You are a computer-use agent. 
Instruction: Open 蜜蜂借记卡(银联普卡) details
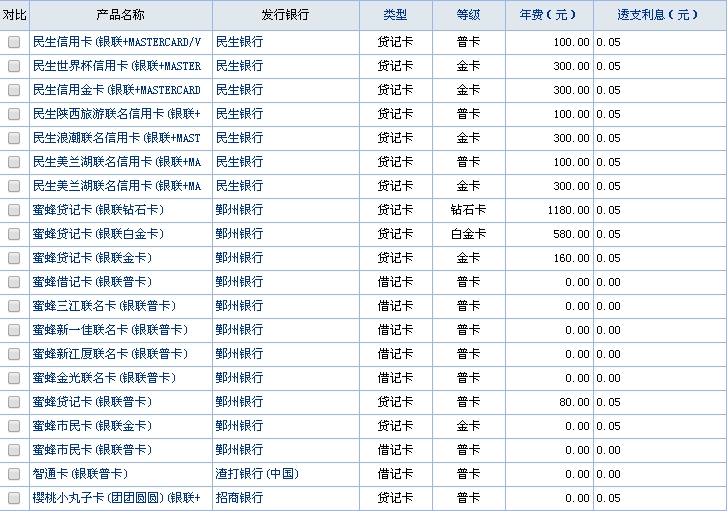point(92,282)
